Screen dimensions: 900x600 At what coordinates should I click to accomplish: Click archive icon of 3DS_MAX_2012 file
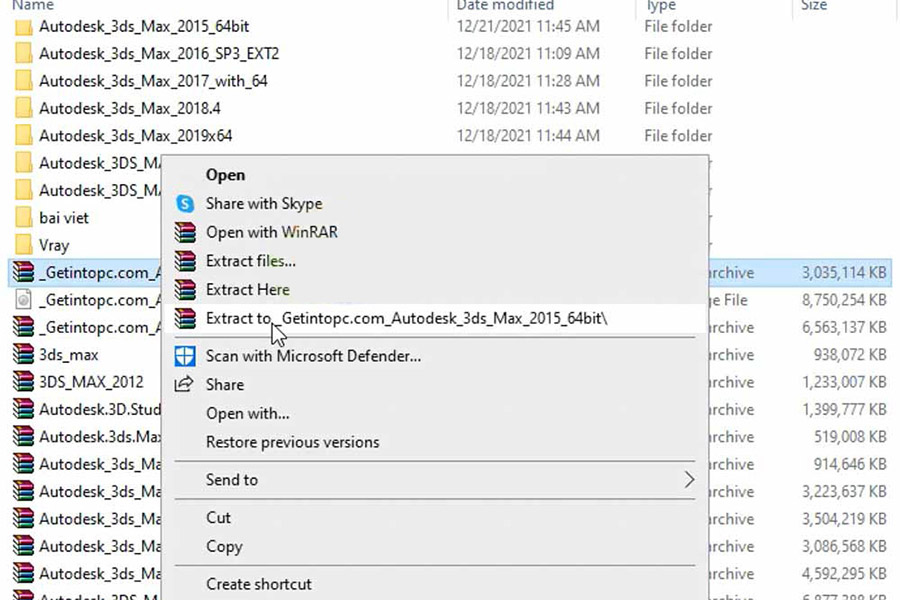click(x=23, y=382)
